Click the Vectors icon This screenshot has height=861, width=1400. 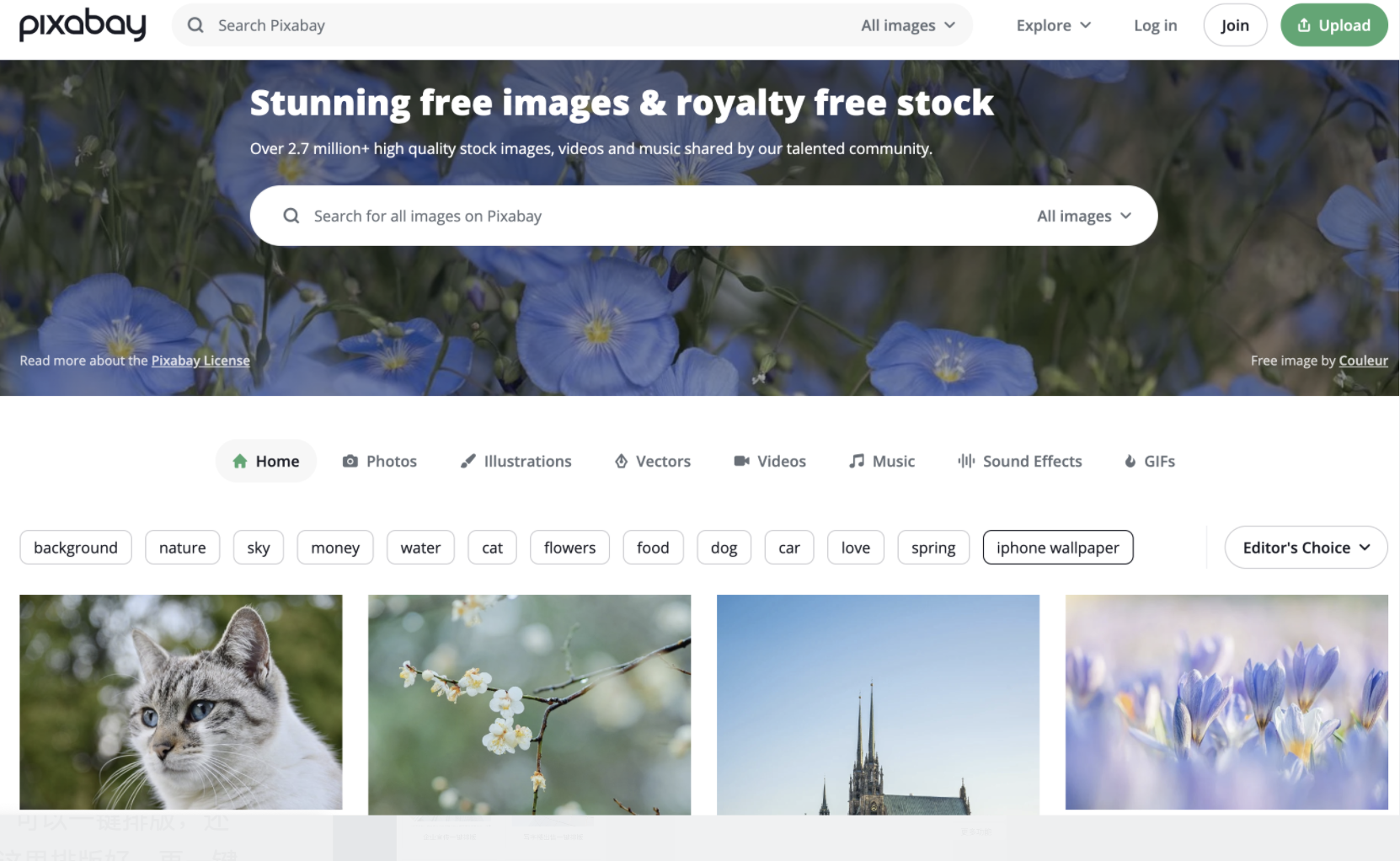[x=621, y=461]
